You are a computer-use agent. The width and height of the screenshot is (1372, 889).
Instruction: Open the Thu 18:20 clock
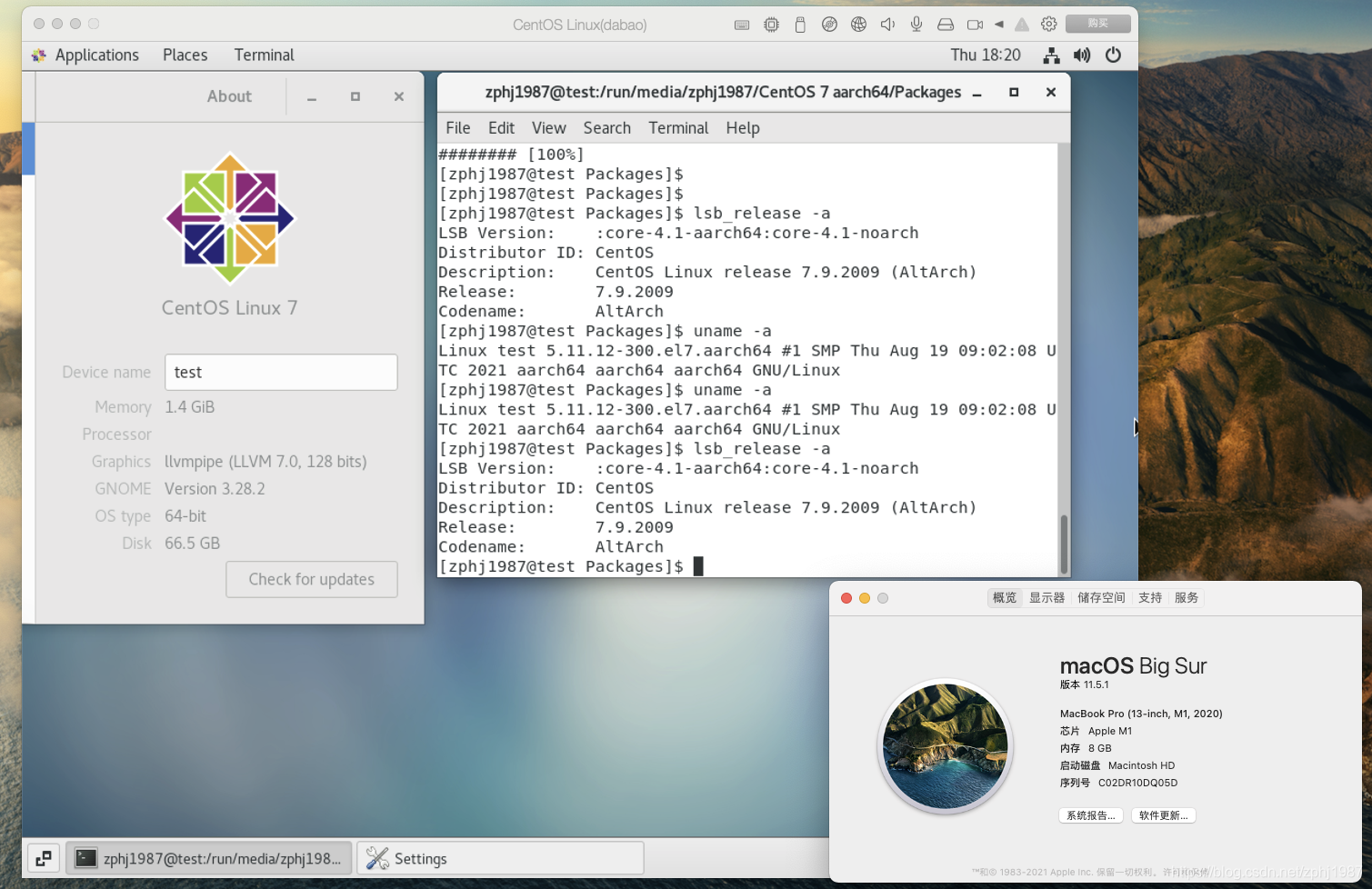click(x=986, y=55)
